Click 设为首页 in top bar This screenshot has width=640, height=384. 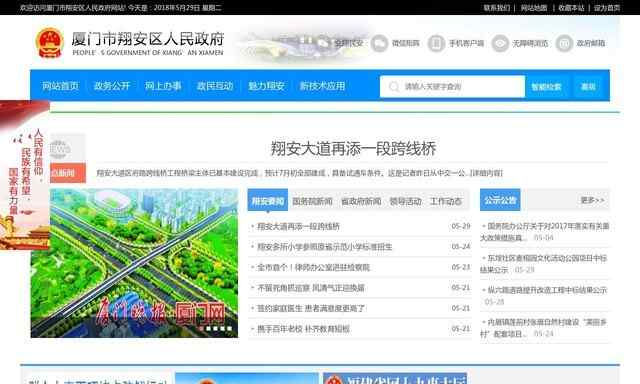pyautogui.click(x=607, y=8)
